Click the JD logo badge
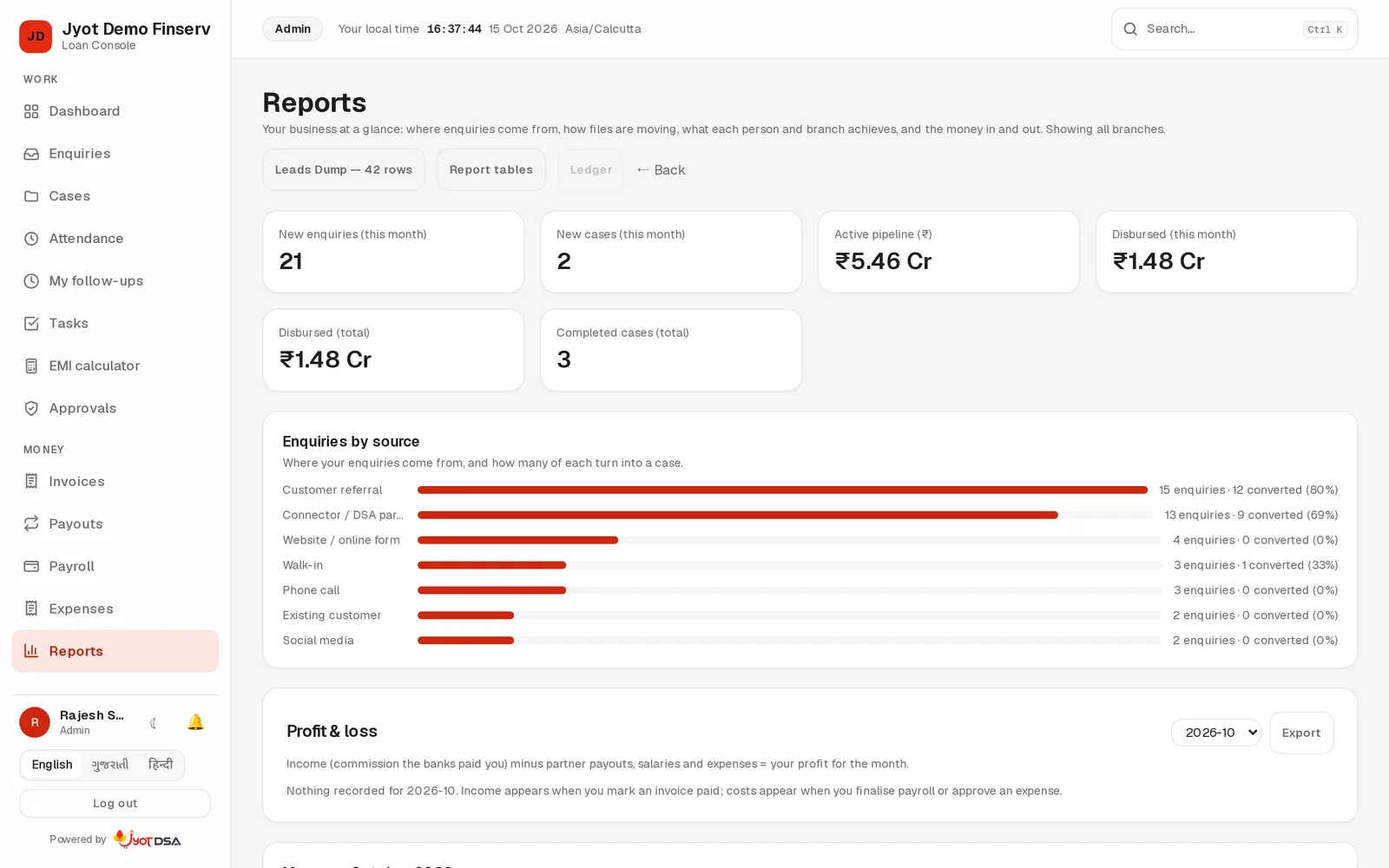Screen dimensions: 1389x868 [36, 36]
